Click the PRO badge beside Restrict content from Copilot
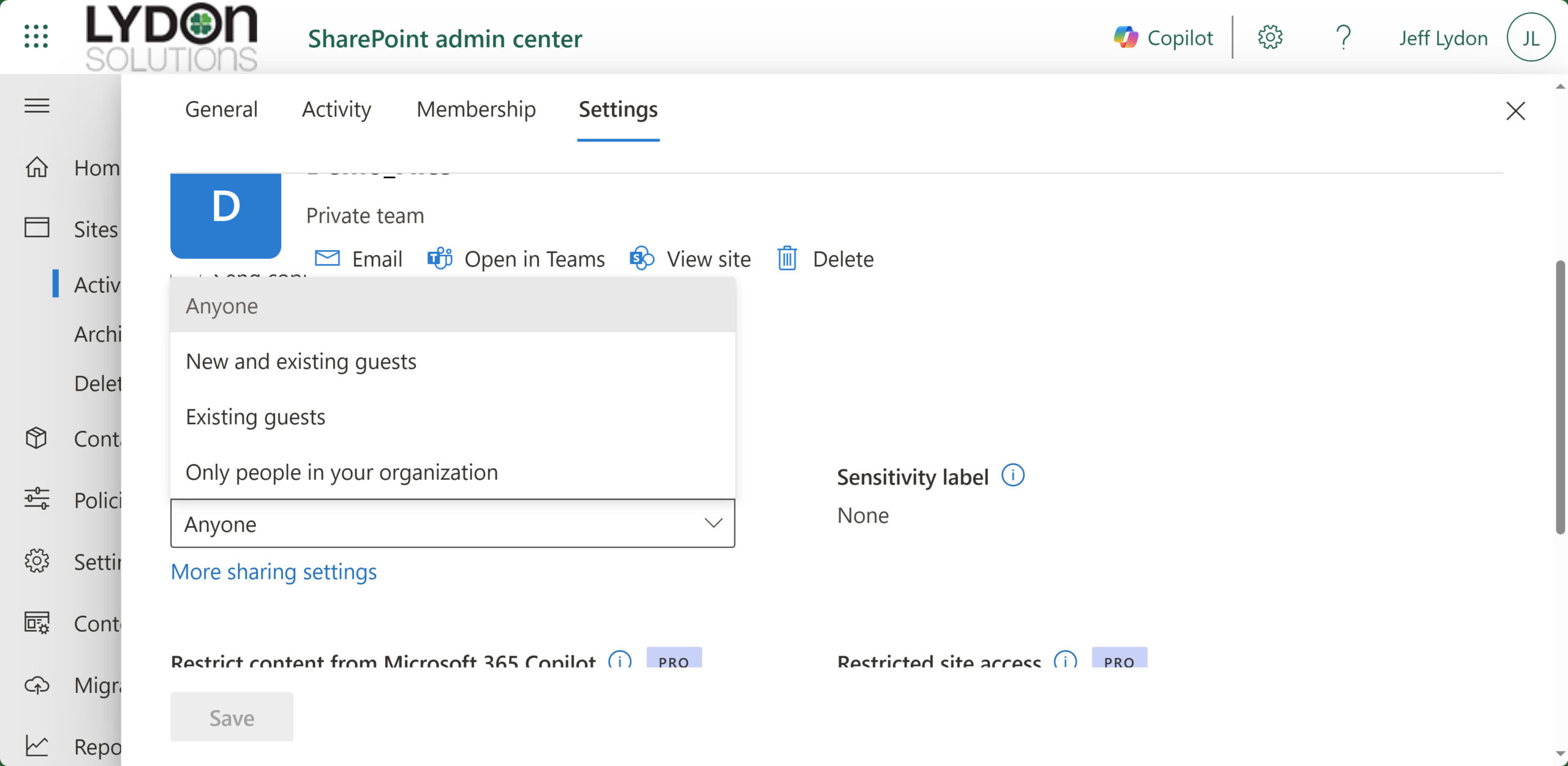Screen dimensions: 1568x766 (x=674, y=658)
